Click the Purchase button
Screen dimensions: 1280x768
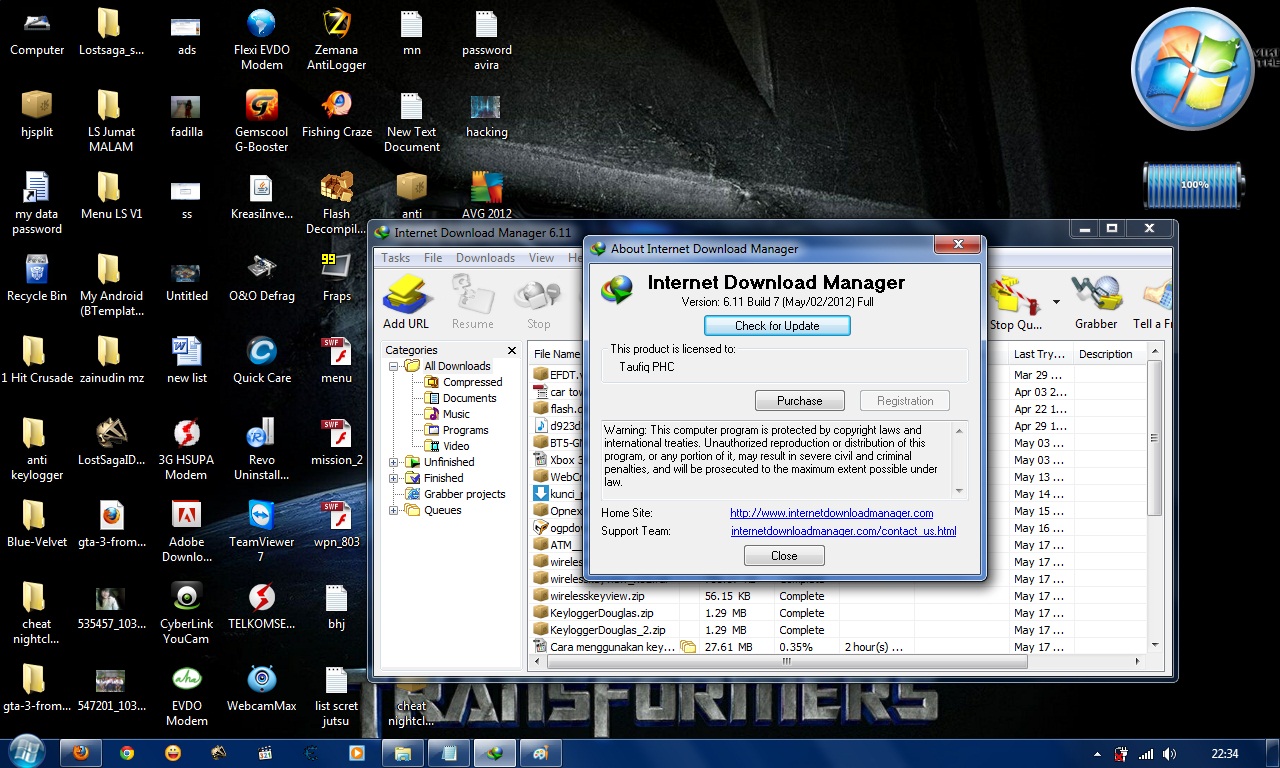click(x=800, y=401)
